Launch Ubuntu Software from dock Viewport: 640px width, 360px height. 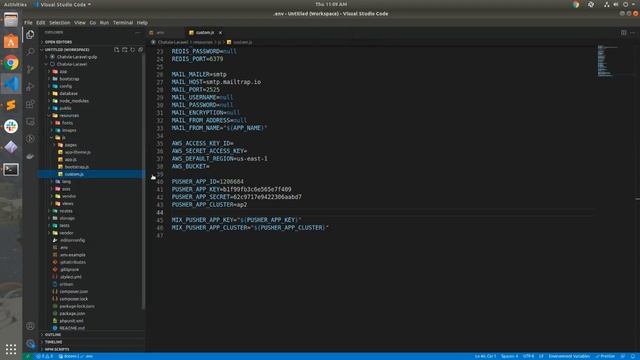coord(11,41)
